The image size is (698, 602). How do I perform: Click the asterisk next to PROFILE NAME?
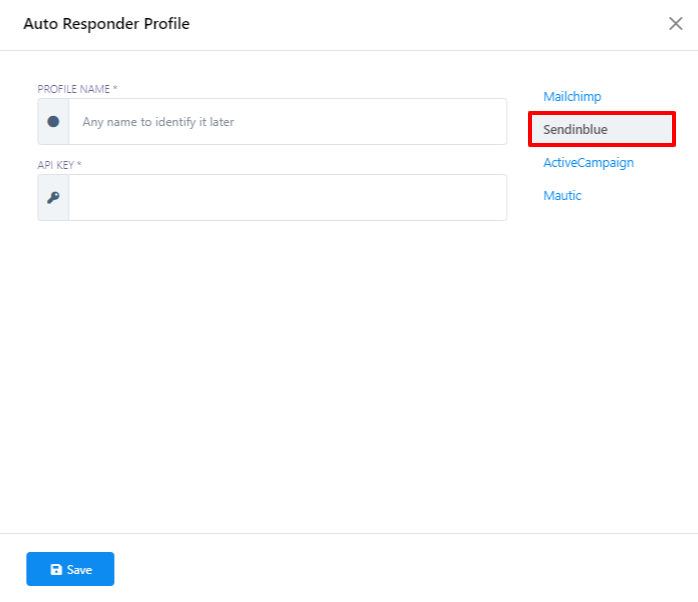[x=115, y=88]
